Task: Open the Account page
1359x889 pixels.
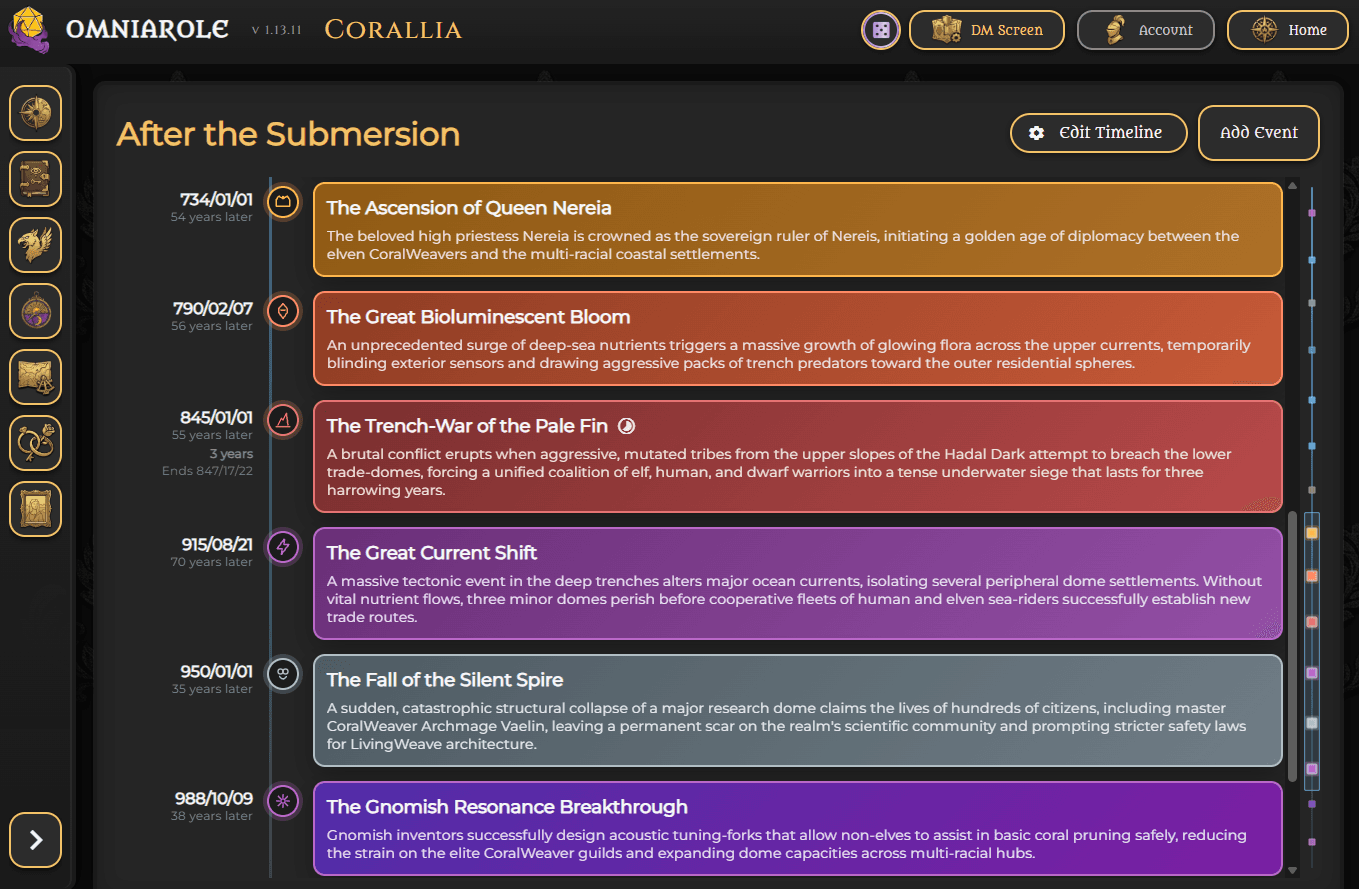Action: [1146, 30]
